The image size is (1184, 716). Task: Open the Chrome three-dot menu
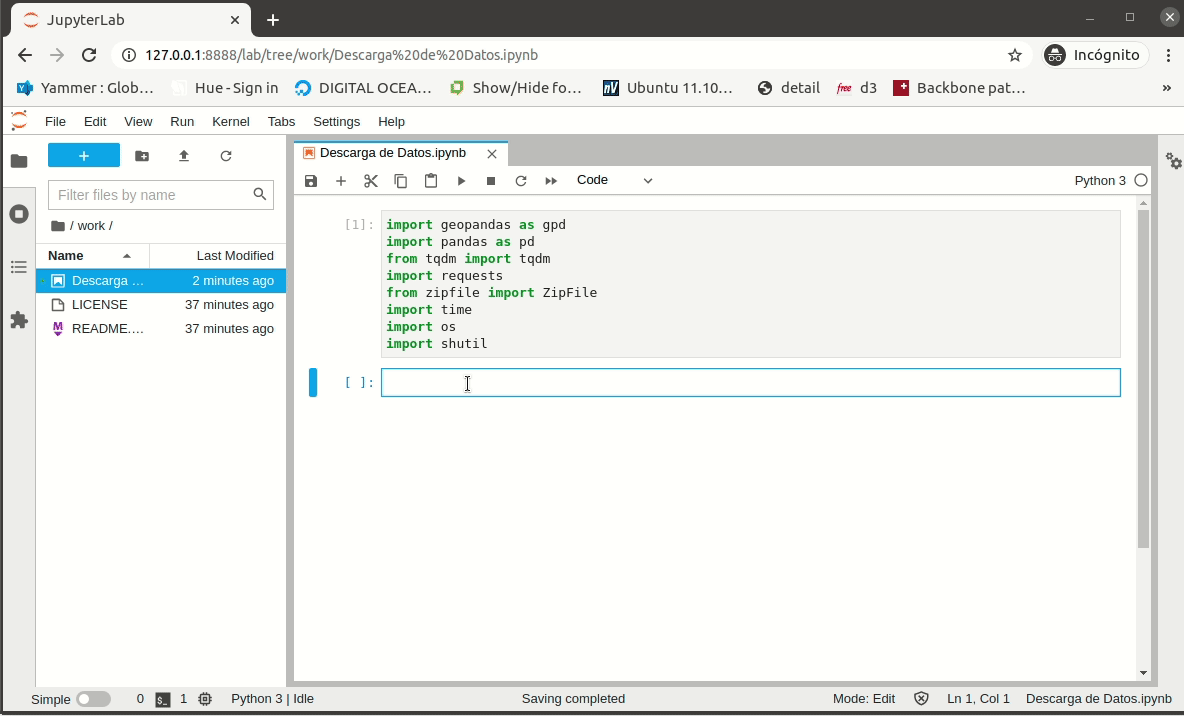pos(1168,55)
